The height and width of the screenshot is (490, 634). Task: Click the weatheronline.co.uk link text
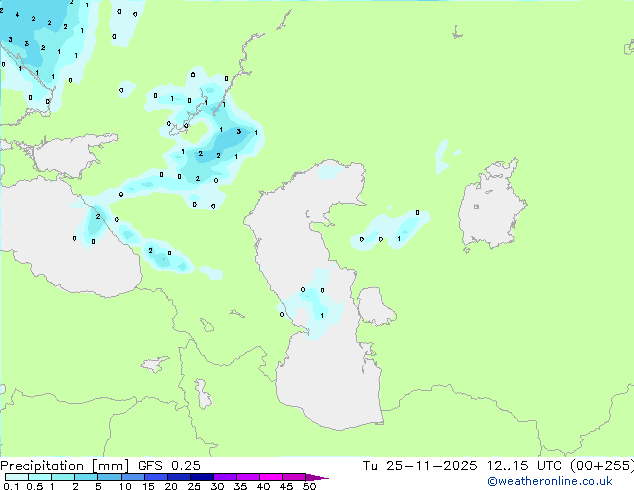550,481
